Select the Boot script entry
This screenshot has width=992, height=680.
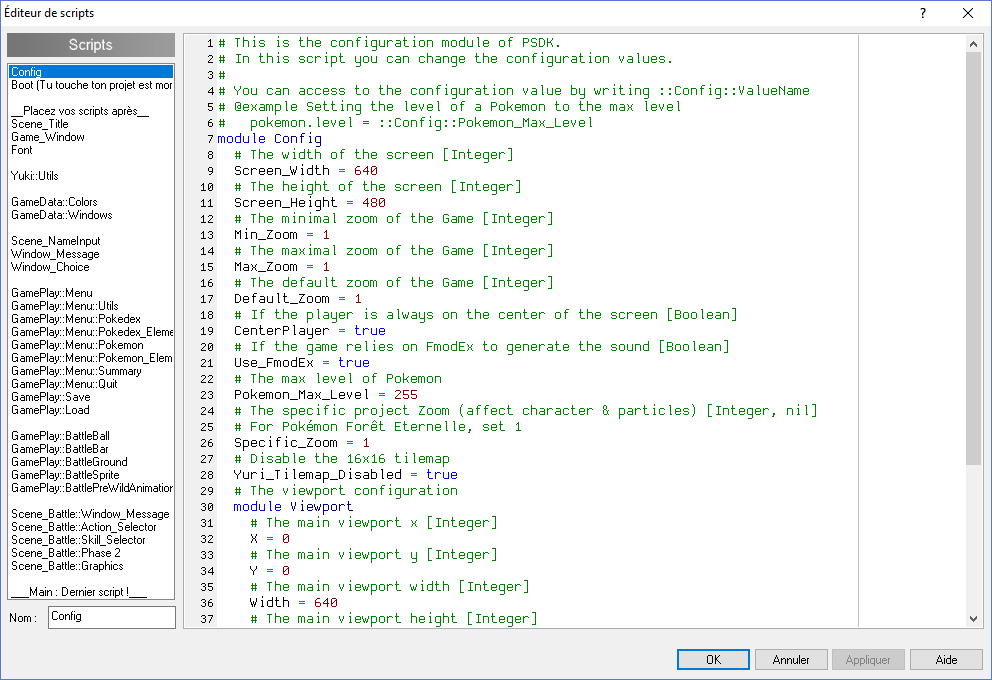point(91,85)
